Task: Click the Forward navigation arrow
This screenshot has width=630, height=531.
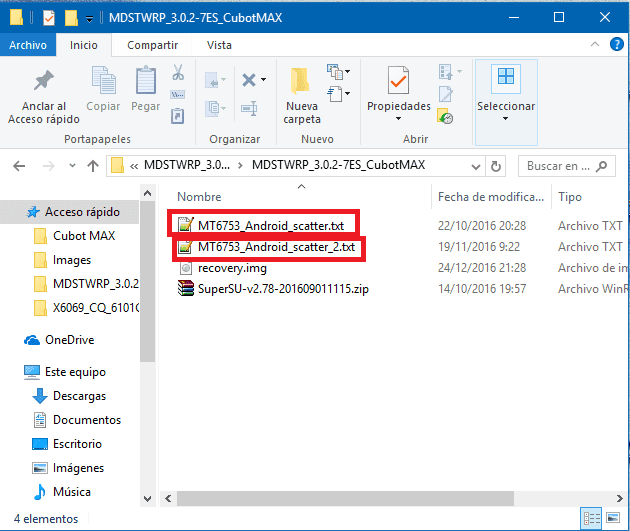Action: [49, 166]
